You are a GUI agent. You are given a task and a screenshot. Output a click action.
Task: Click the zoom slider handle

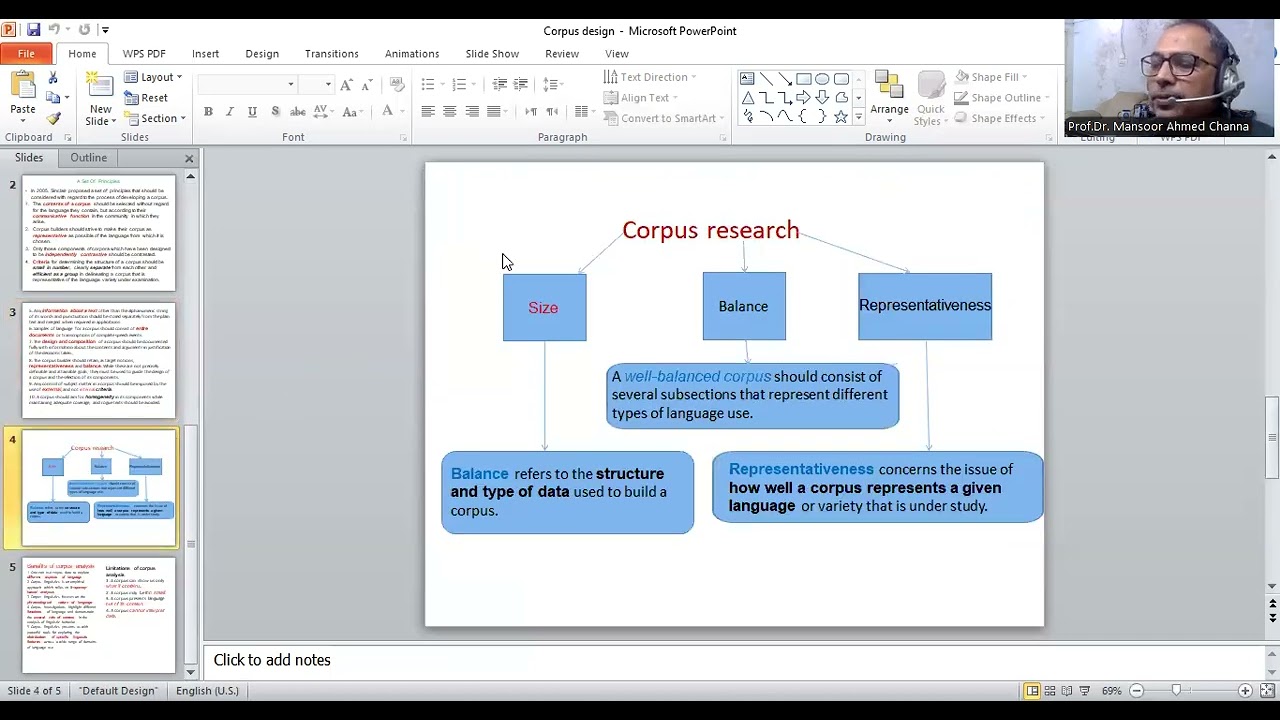coord(1176,691)
